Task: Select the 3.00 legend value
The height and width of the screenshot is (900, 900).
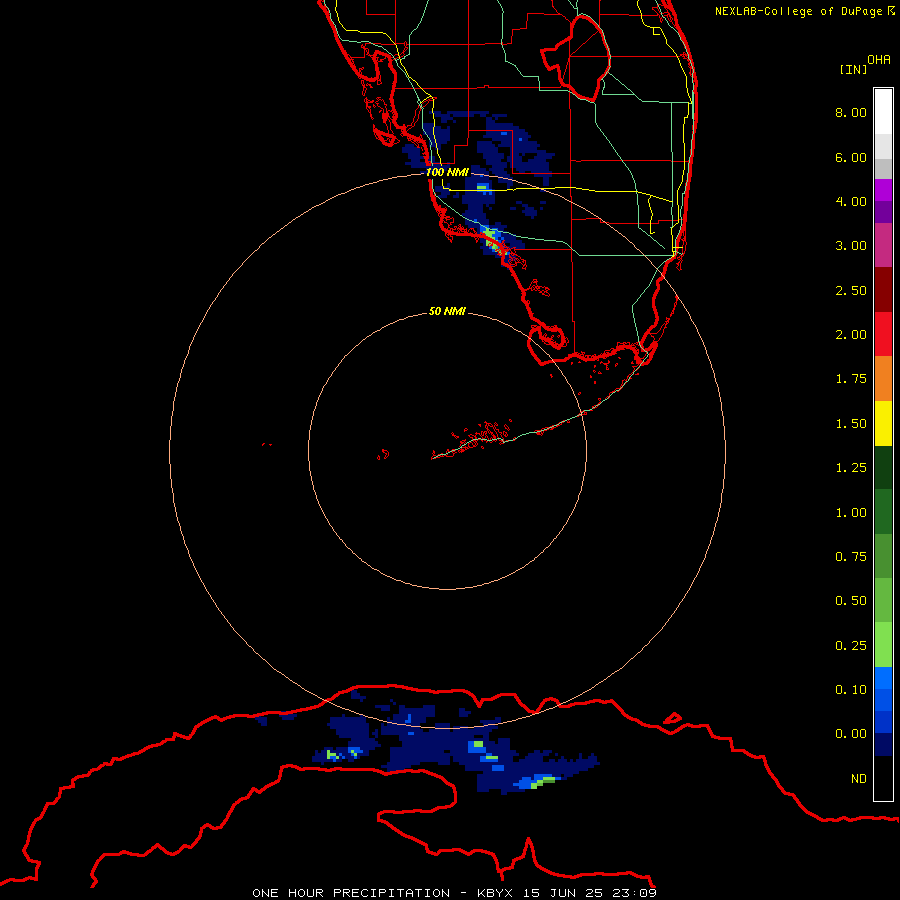Action: coord(851,246)
